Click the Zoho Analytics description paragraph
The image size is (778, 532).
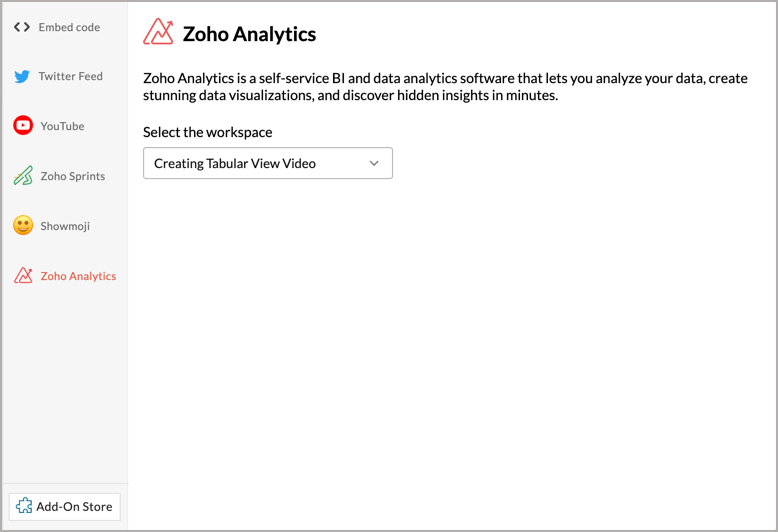pyautogui.click(x=445, y=87)
